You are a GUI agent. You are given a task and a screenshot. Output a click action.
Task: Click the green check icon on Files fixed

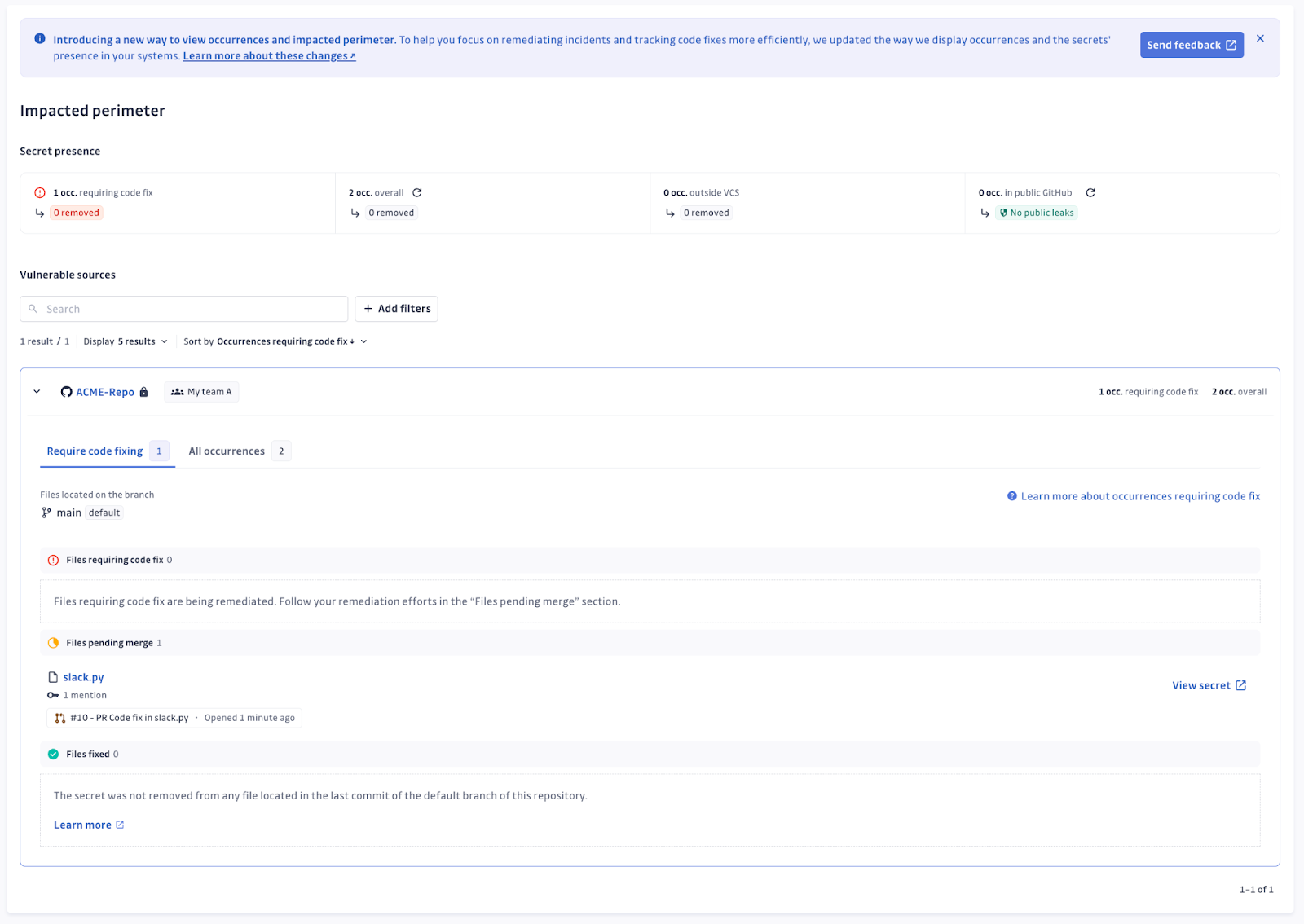tap(53, 754)
